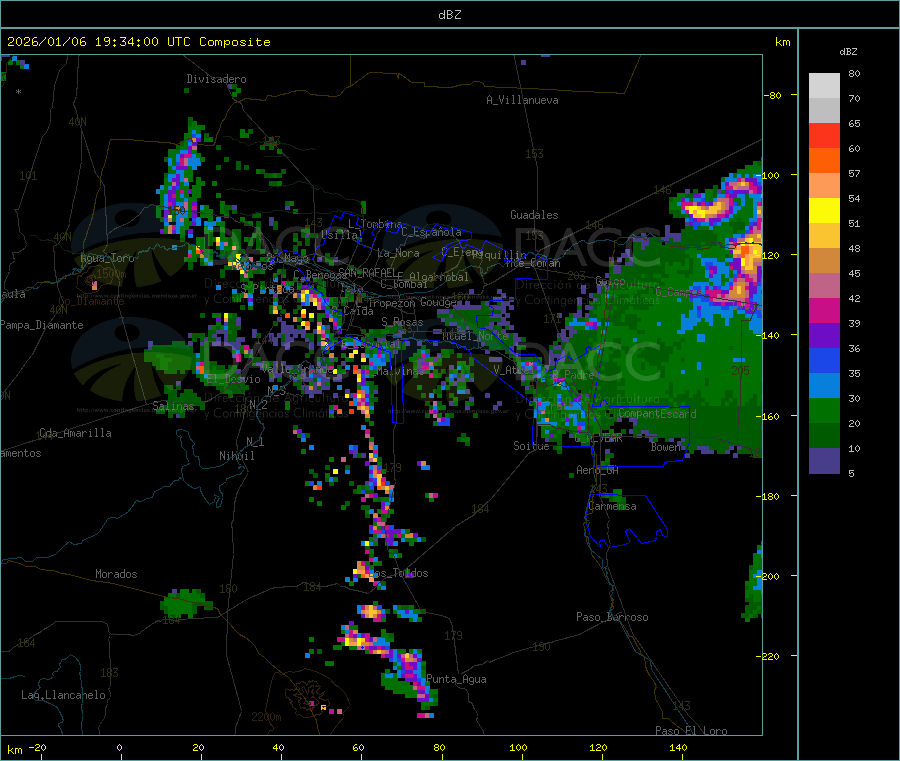Click the Paso_Barroso map label
900x761 pixels.
click(612, 617)
